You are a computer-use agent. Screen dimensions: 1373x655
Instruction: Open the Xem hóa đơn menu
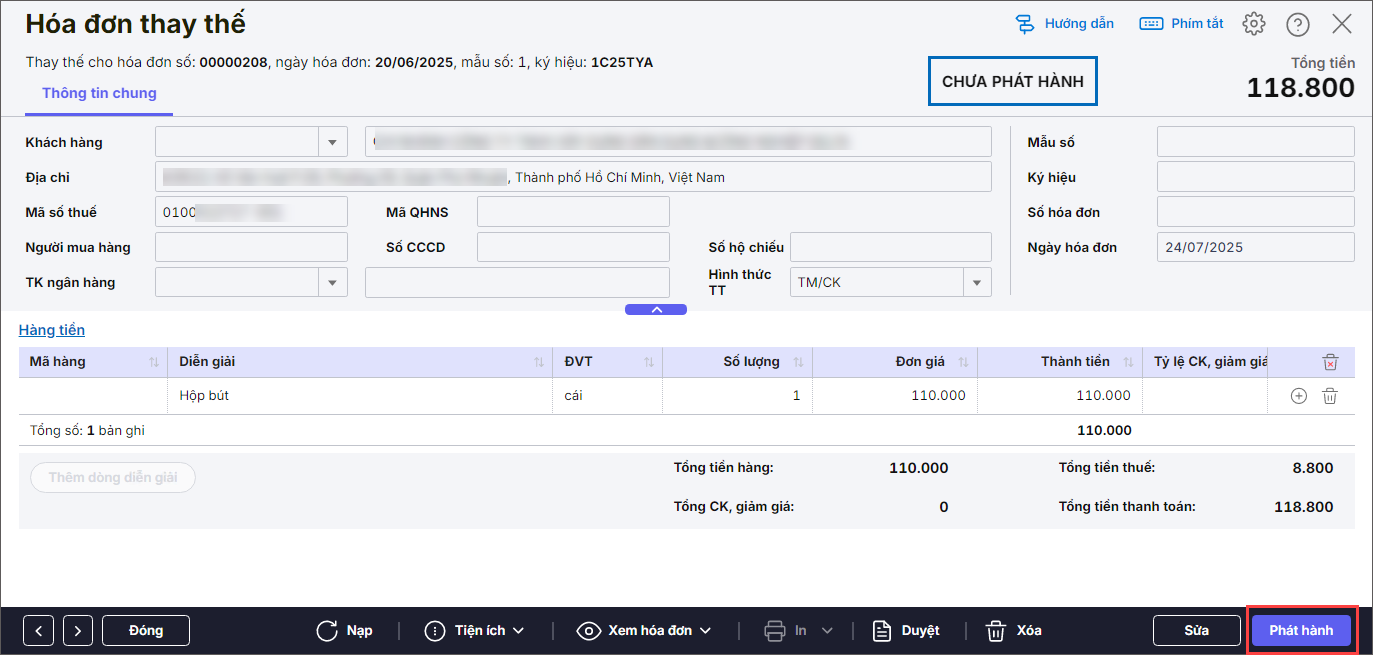coord(644,631)
